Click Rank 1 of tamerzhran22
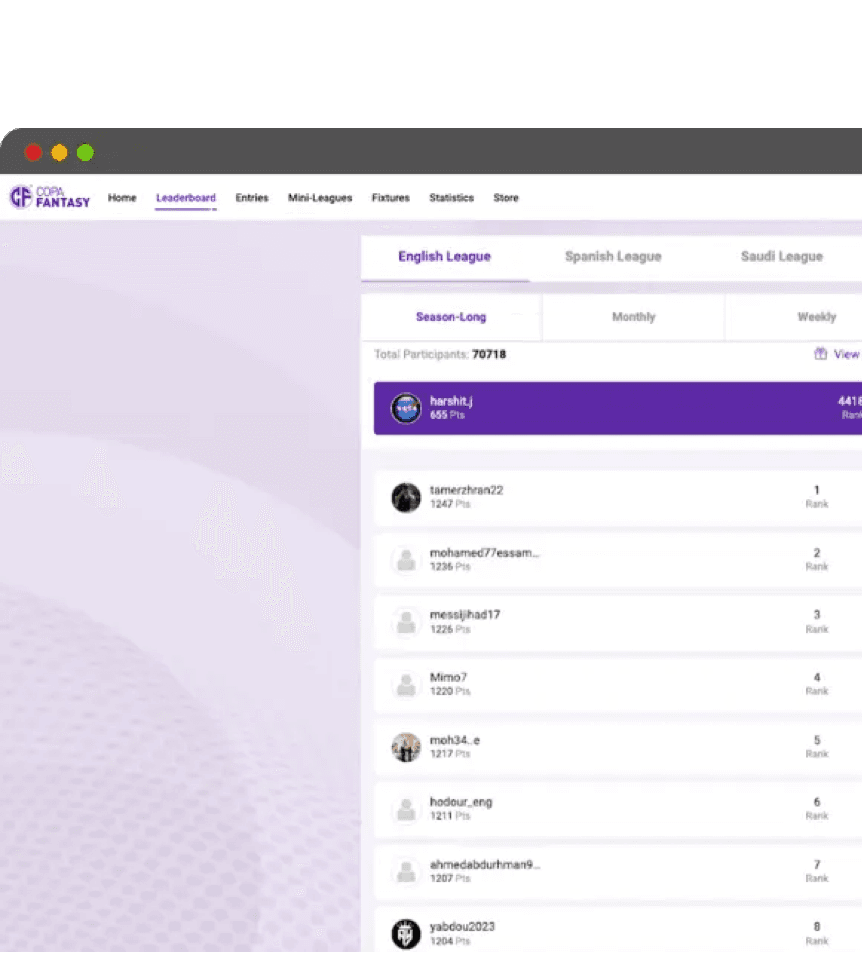Screen dimensions: 862x954 click(x=817, y=496)
